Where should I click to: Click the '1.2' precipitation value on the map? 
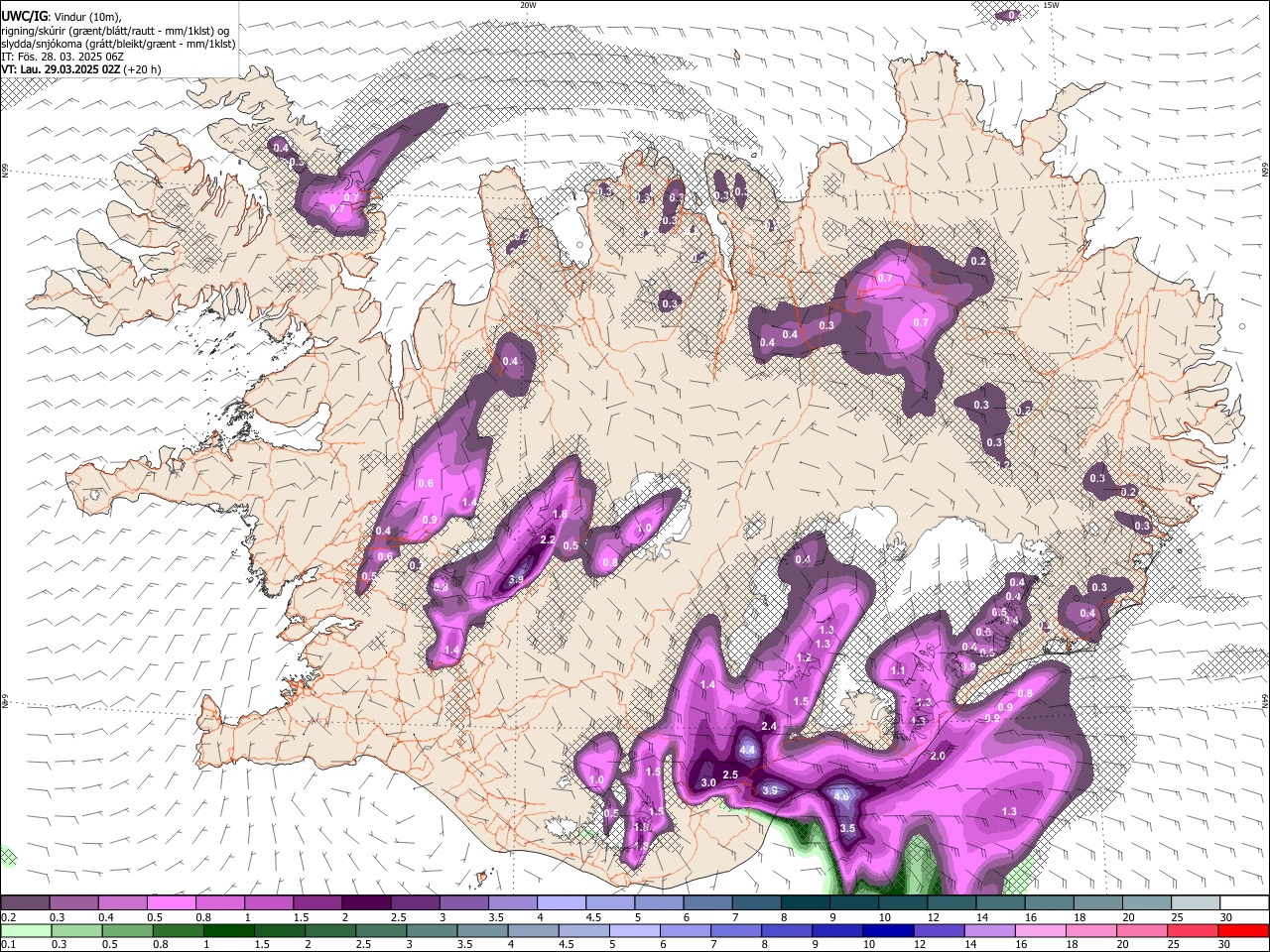tap(804, 658)
